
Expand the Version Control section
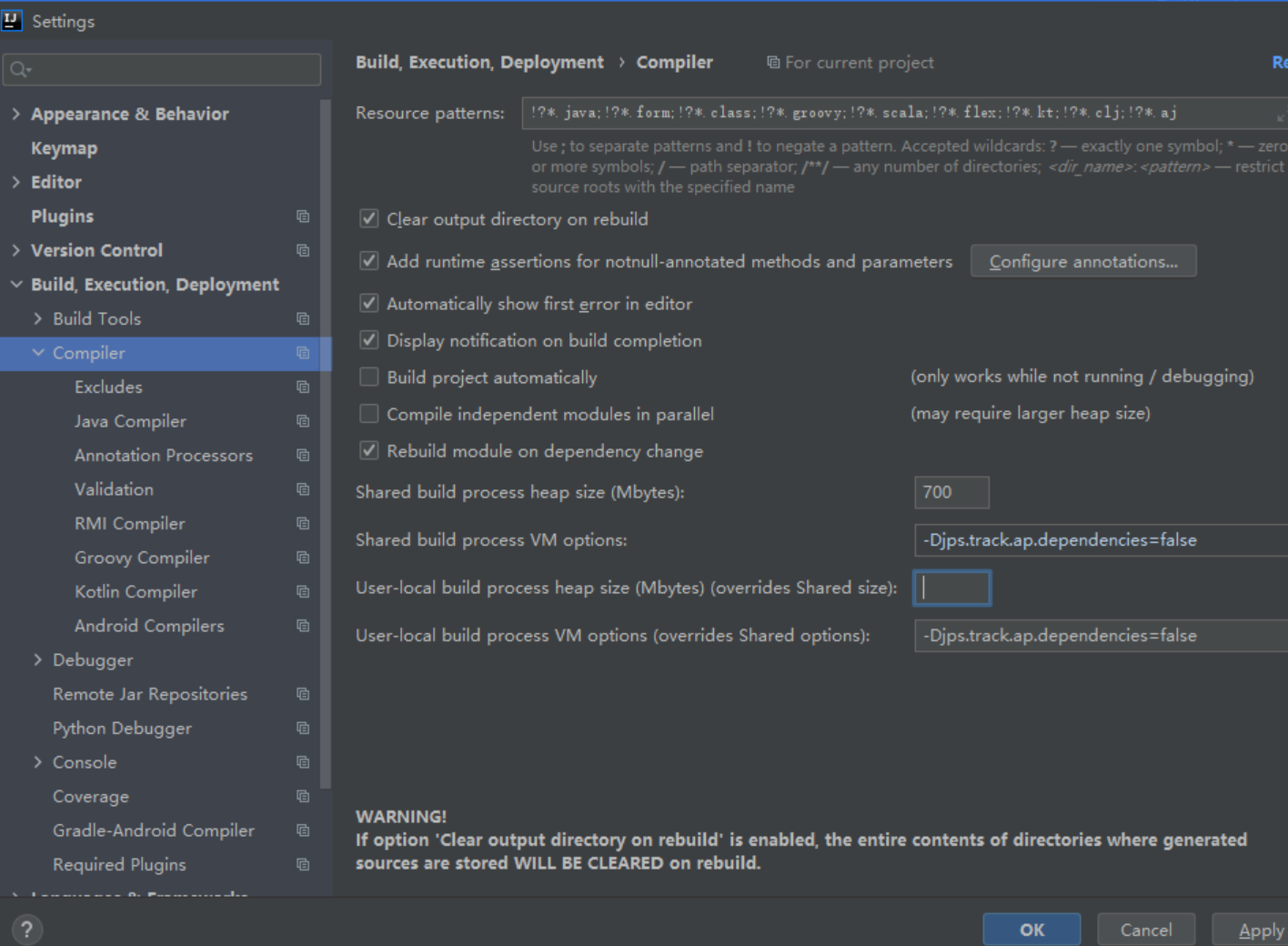(15, 250)
